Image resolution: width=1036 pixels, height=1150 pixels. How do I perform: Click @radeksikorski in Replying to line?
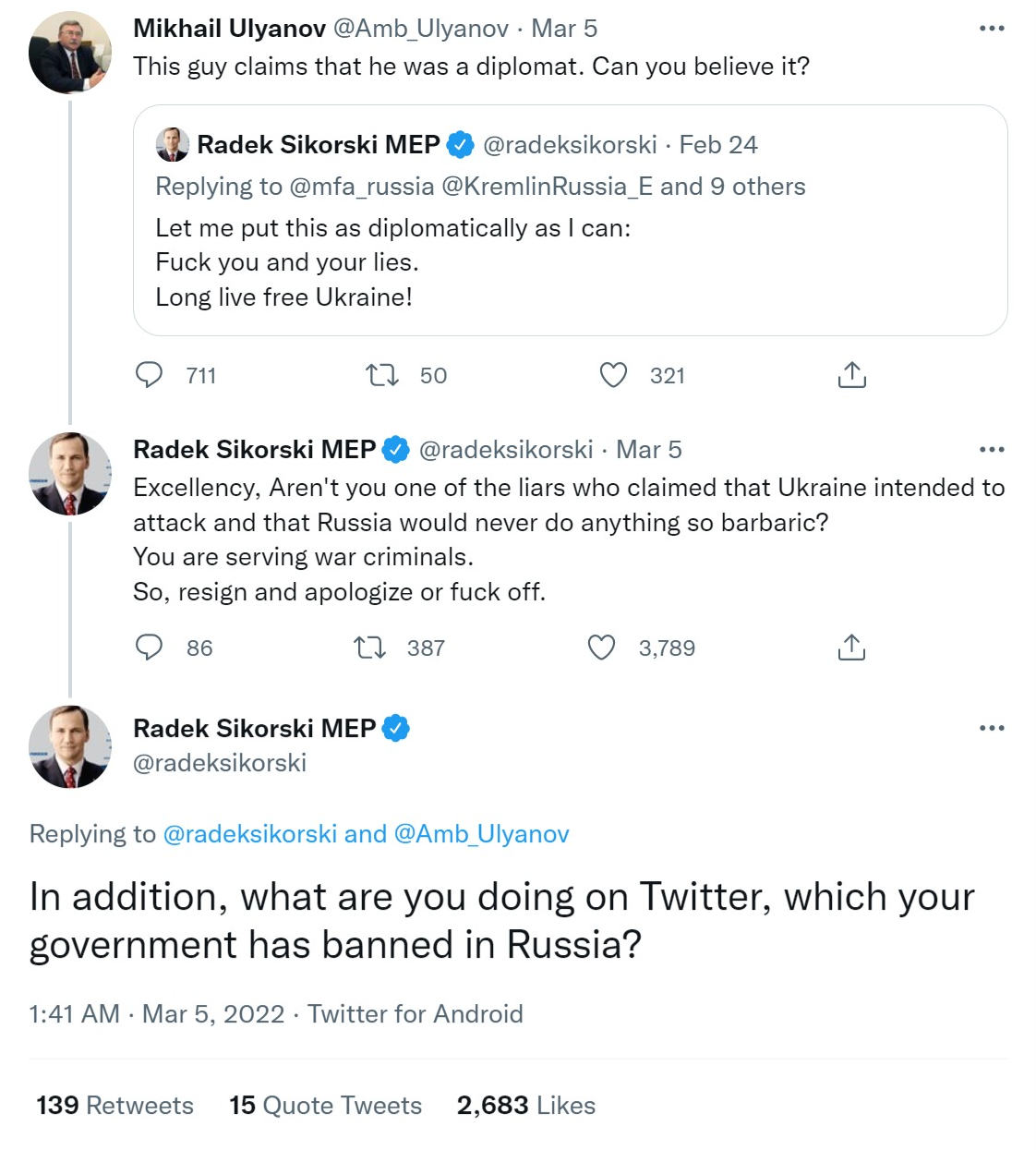249,834
